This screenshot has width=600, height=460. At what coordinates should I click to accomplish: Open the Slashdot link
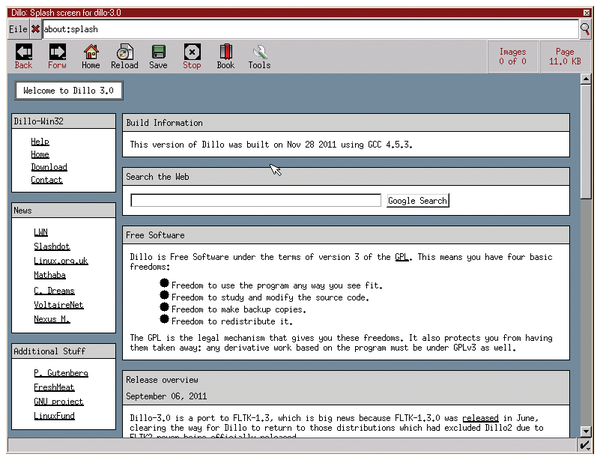(52, 246)
